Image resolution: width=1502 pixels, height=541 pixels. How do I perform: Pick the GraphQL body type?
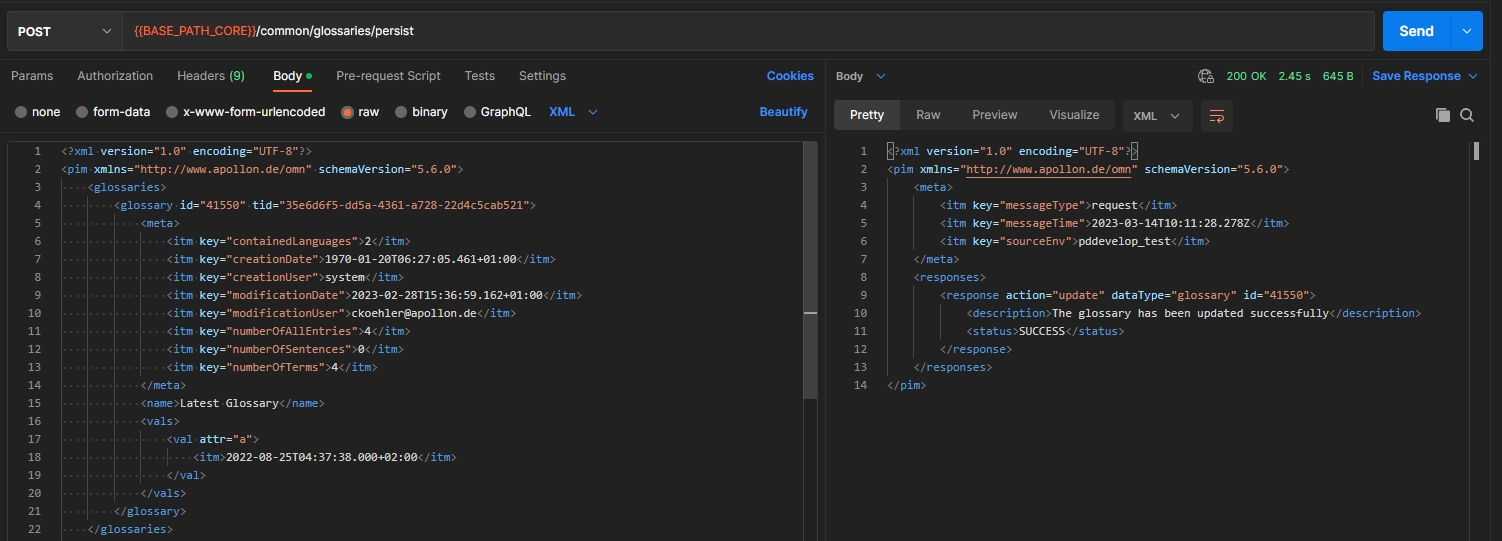coord(497,112)
